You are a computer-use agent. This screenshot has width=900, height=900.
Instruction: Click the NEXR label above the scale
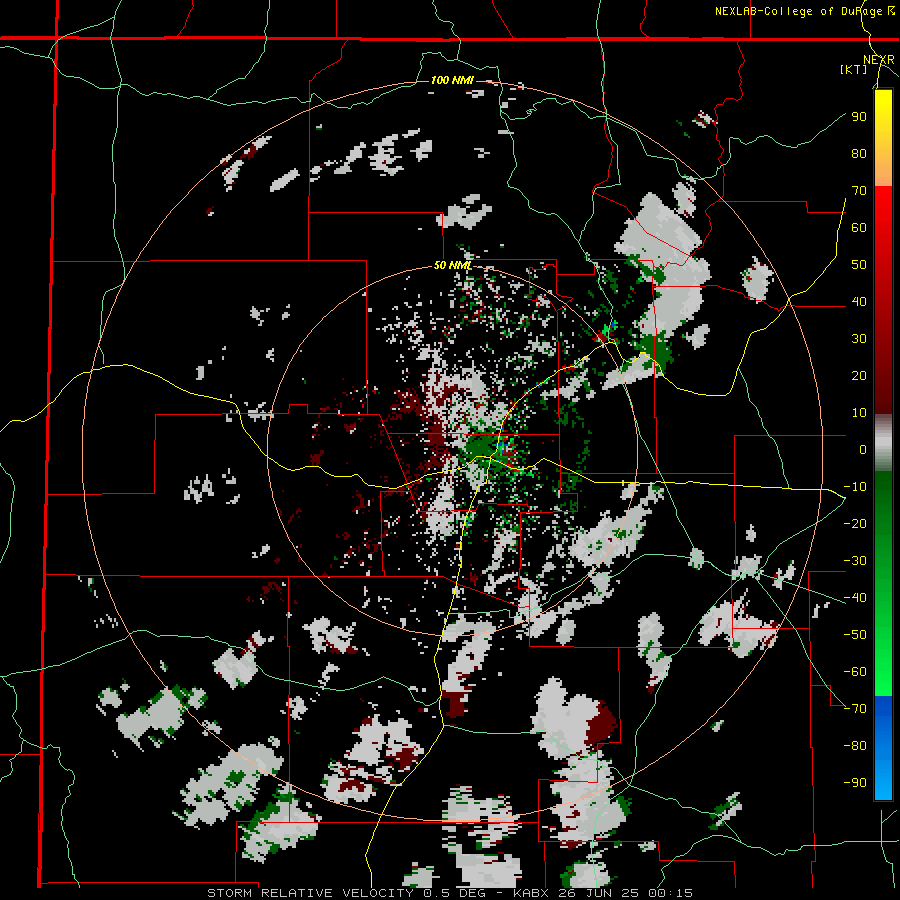click(879, 60)
